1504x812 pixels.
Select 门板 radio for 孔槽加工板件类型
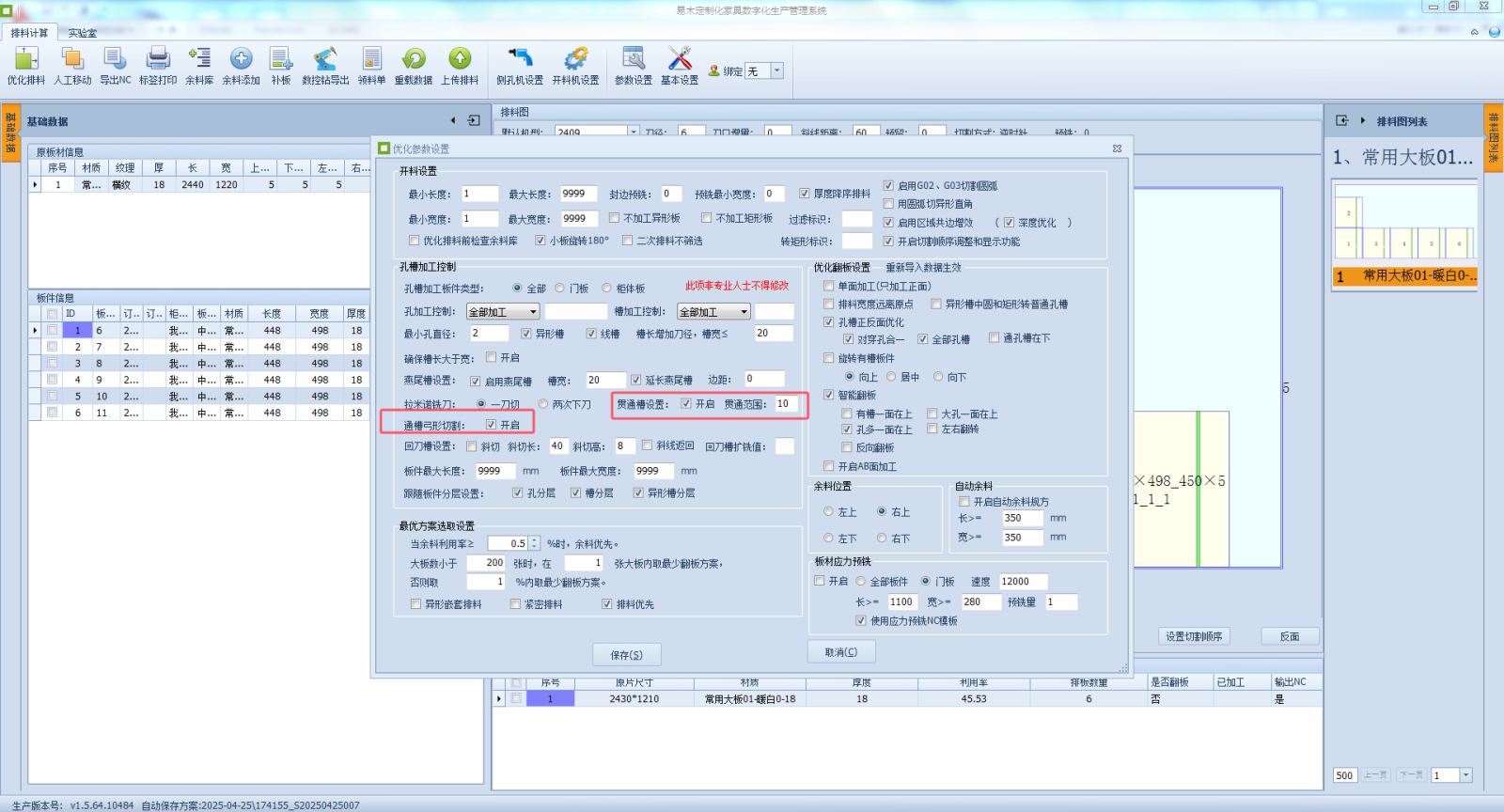(x=560, y=289)
